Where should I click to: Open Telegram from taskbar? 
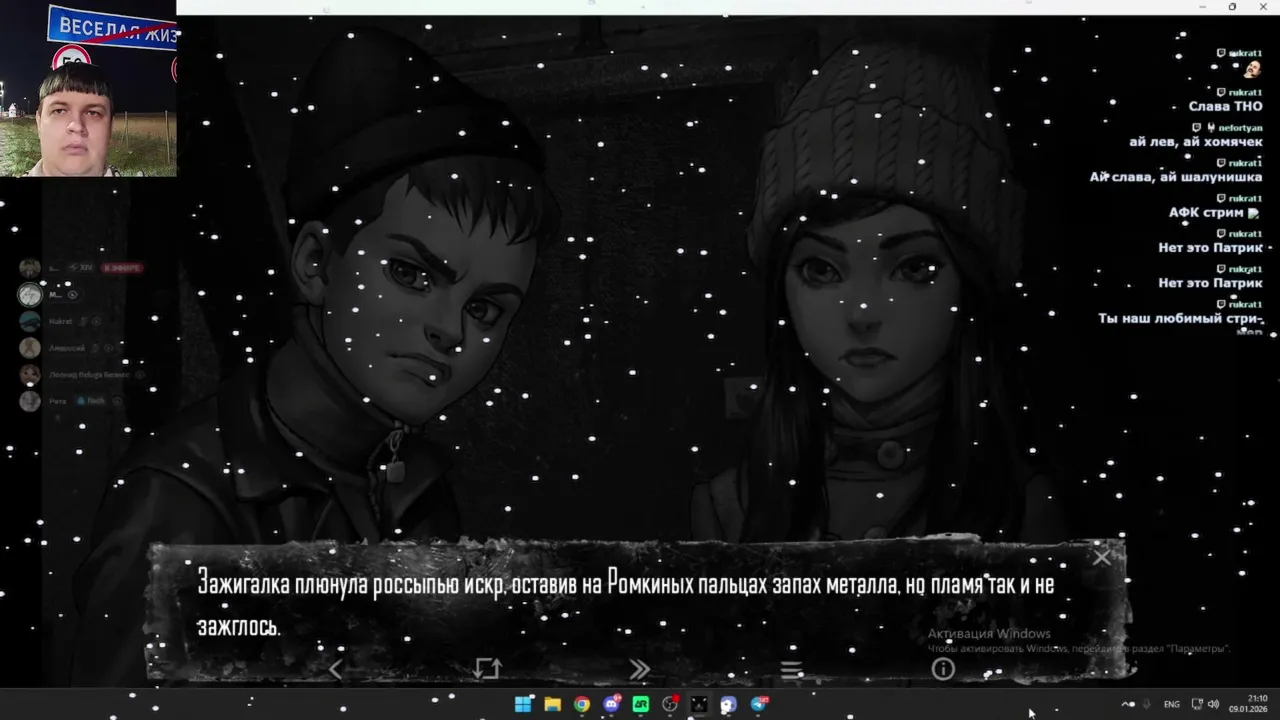click(759, 704)
